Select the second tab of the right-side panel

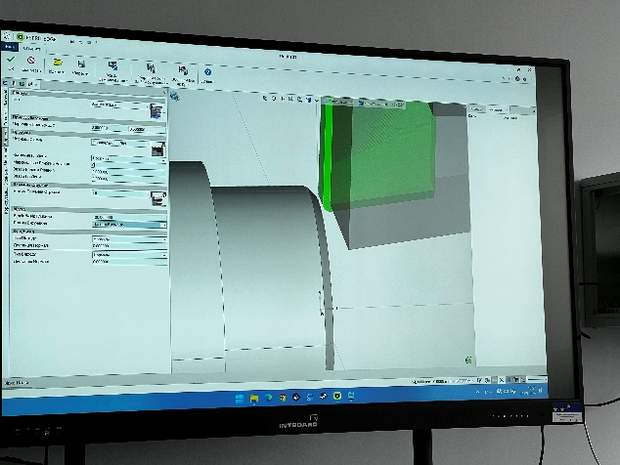[496, 110]
